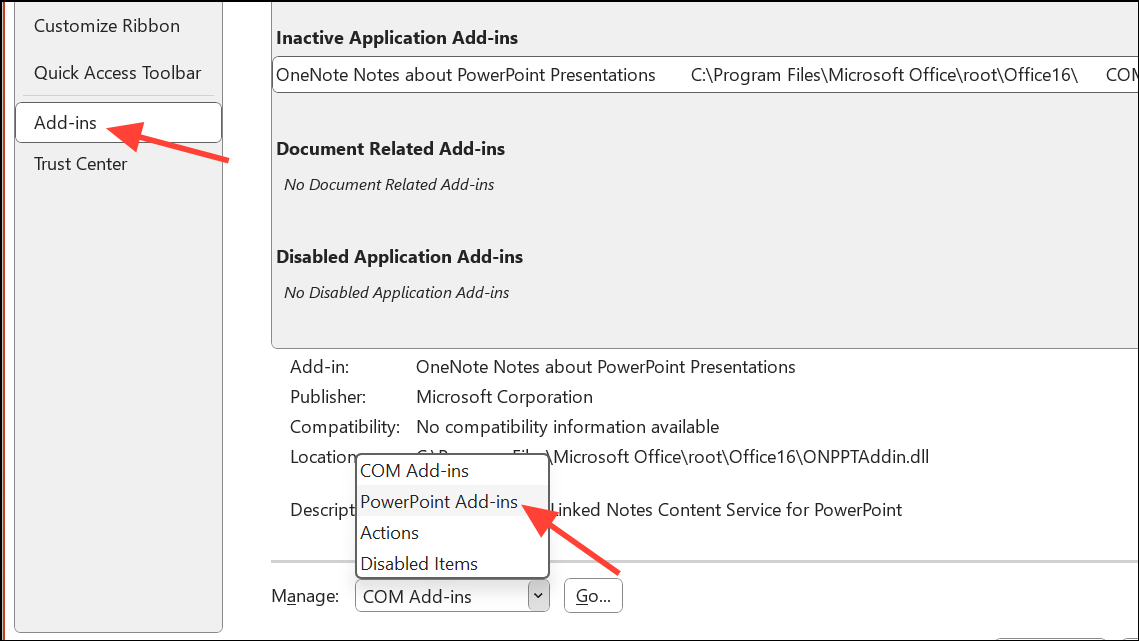
Task: Click the Disabled Application Add-ins heading
Action: pos(398,256)
